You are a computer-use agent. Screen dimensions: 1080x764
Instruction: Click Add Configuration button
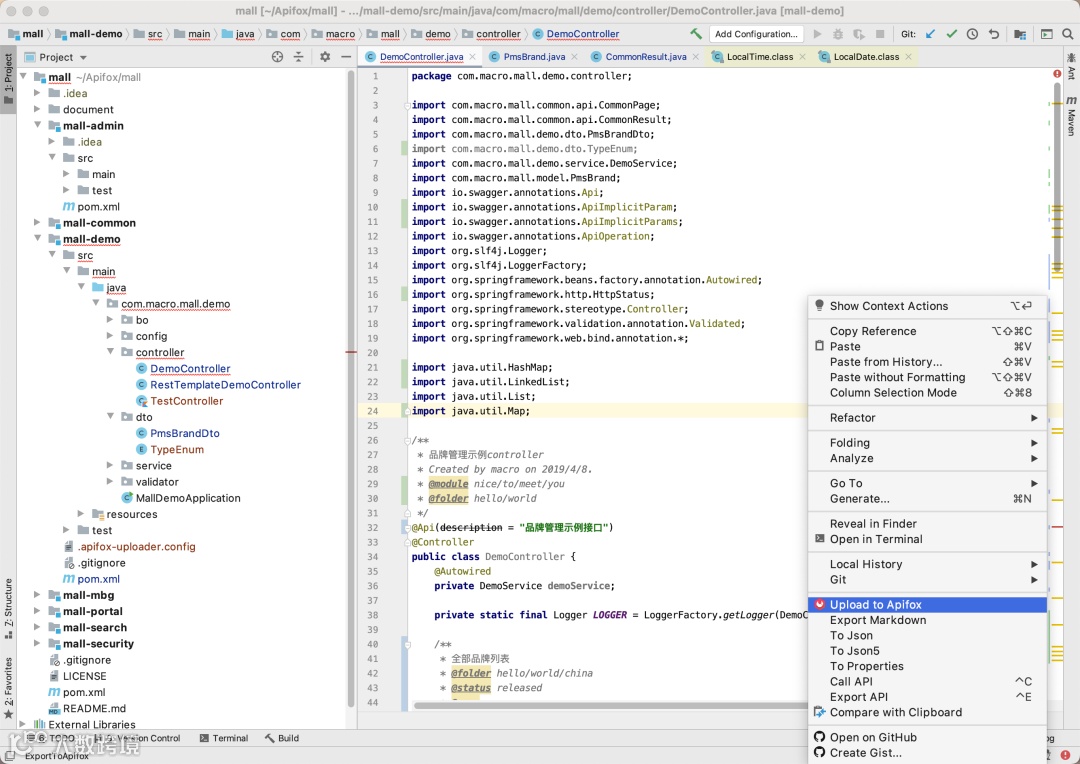[x=756, y=34]
